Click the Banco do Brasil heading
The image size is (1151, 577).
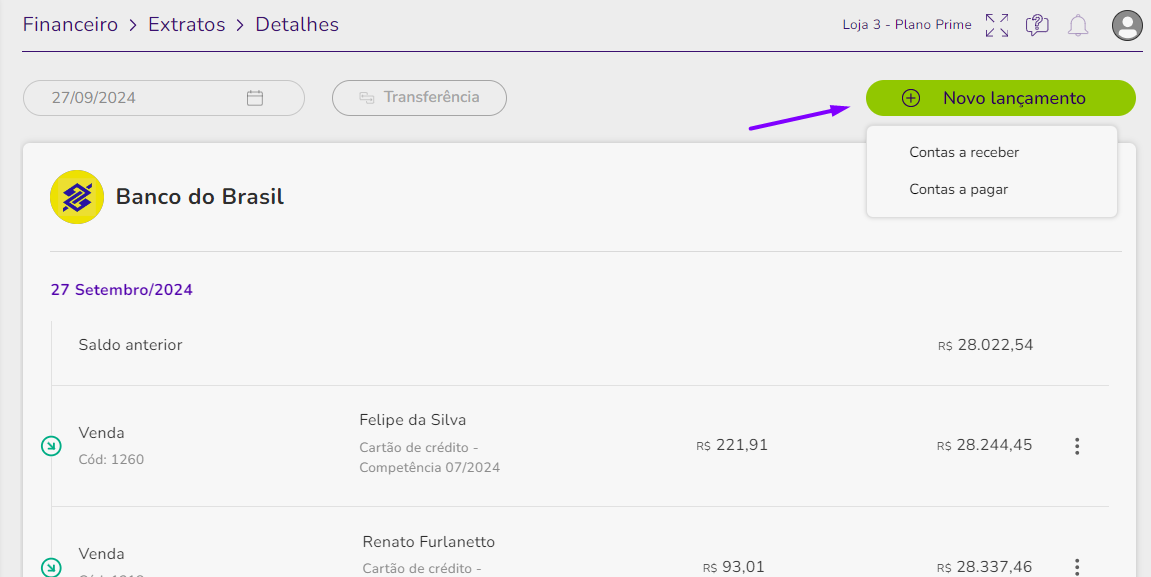coord(200,197)
